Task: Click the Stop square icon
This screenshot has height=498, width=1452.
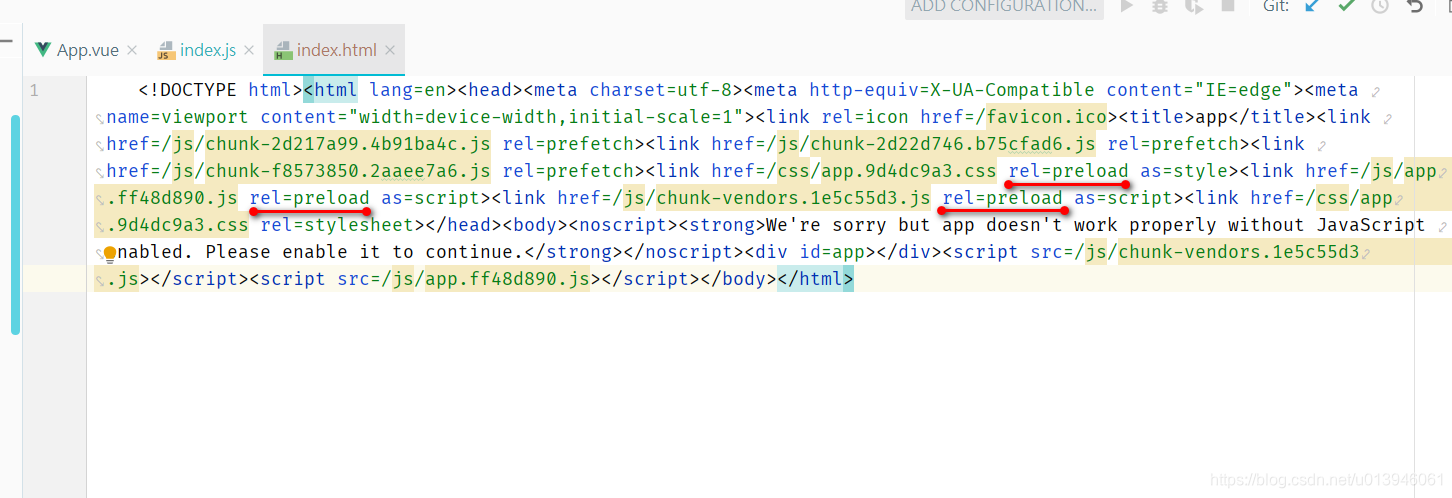Action: (1228, 6)
